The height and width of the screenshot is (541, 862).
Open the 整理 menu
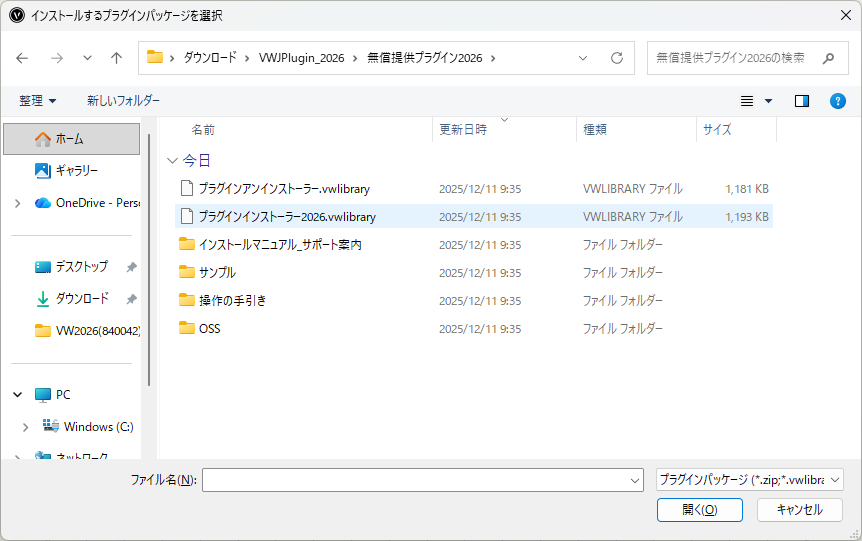tap(38, 101)
